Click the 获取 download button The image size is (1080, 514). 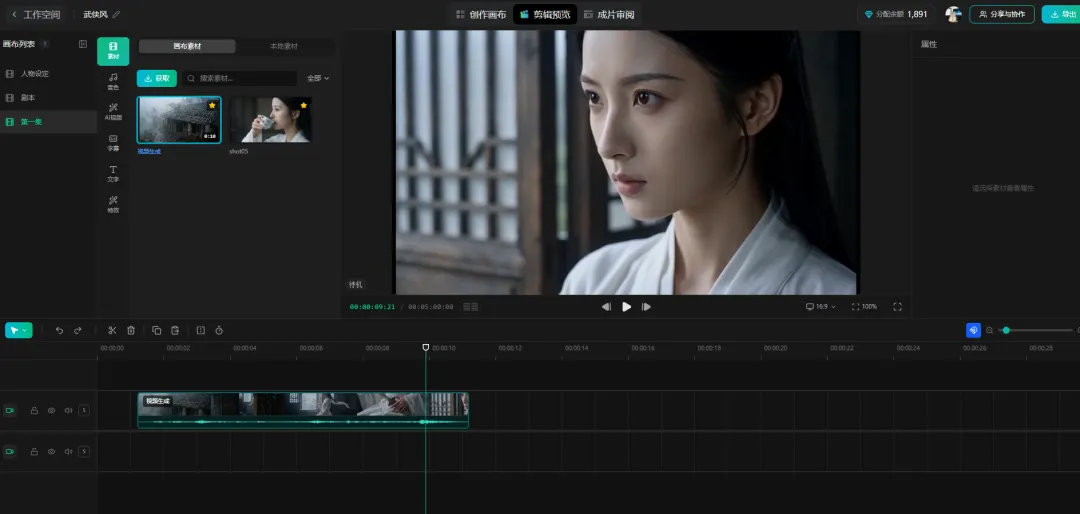(x=157, y=79)
